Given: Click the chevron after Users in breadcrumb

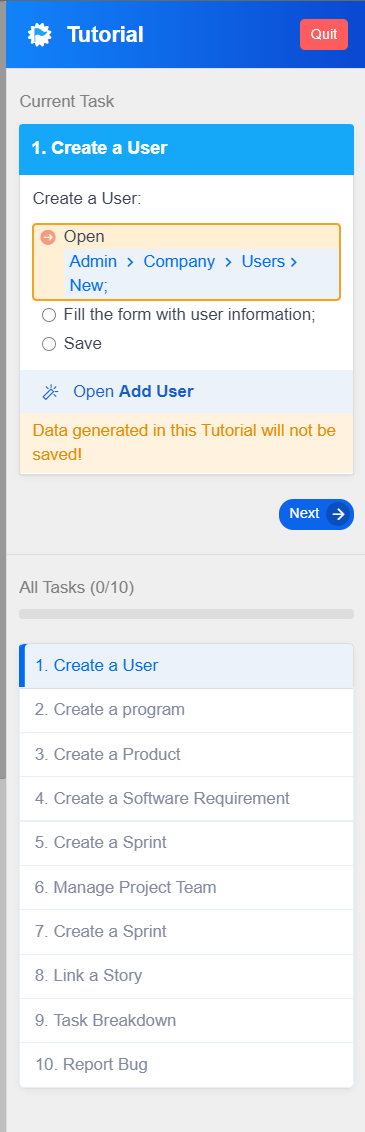Looking at the screenshot, I should tap(294, 262).
